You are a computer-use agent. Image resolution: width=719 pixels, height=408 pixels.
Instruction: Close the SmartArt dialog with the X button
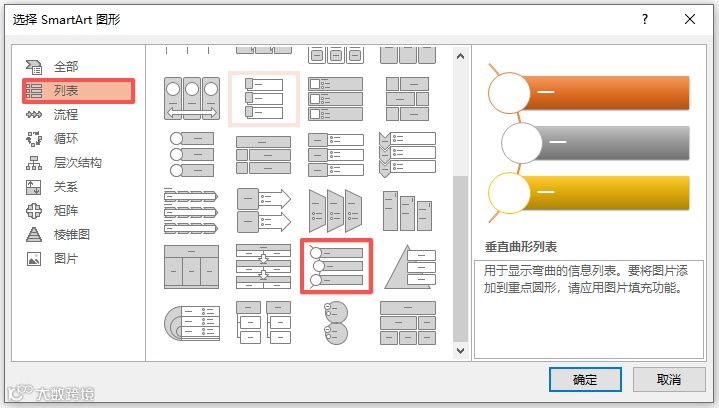690,19
